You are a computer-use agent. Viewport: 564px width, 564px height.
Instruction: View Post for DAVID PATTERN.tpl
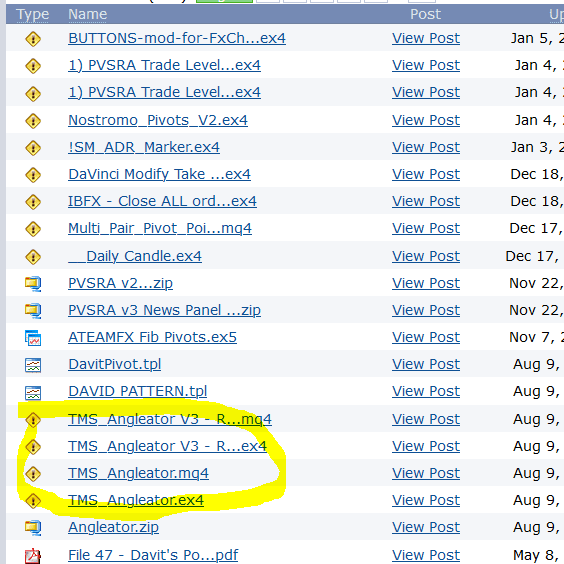tap(426, 391)
